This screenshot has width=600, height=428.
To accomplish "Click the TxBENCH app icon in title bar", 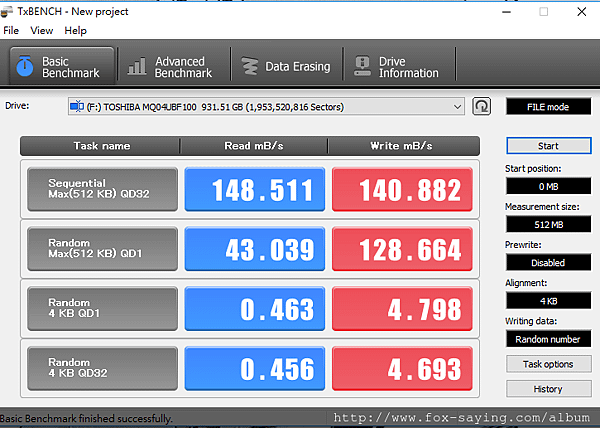I will (6, 12).
